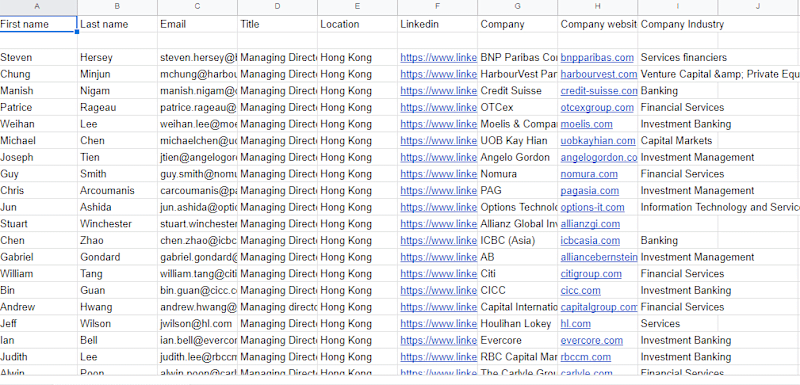This screenshot has height=385, width=800.
Task: Select Hong Kong location in Judith row
Action: point(358,357)
